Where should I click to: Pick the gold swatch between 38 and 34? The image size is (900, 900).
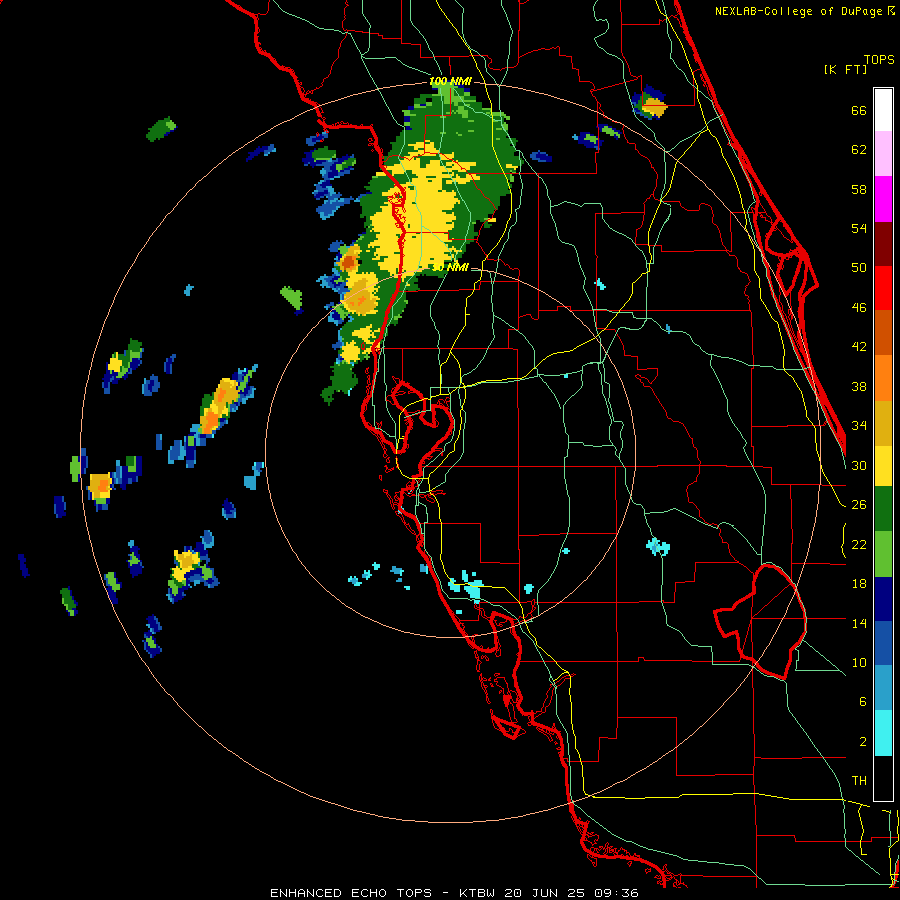[x=883, y=422]
